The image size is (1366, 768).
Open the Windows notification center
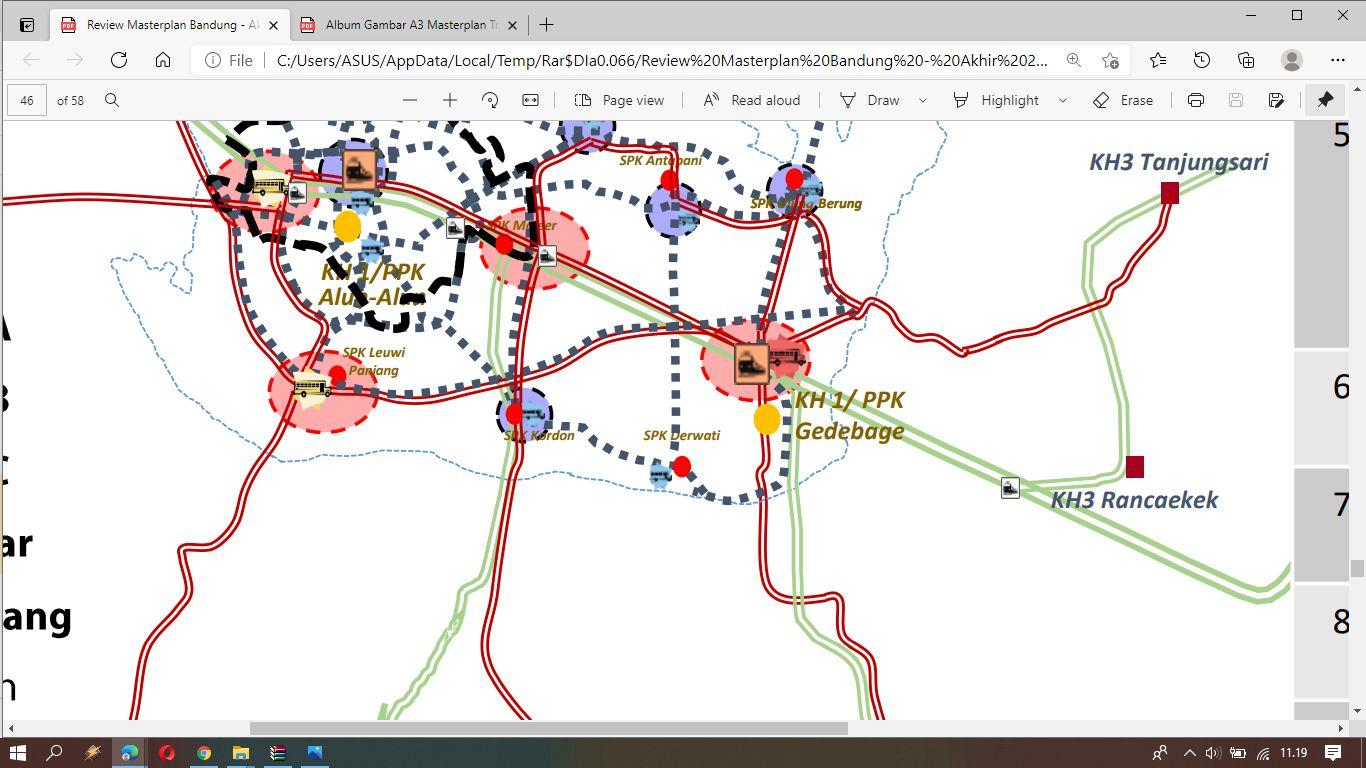coord(1333,753)
